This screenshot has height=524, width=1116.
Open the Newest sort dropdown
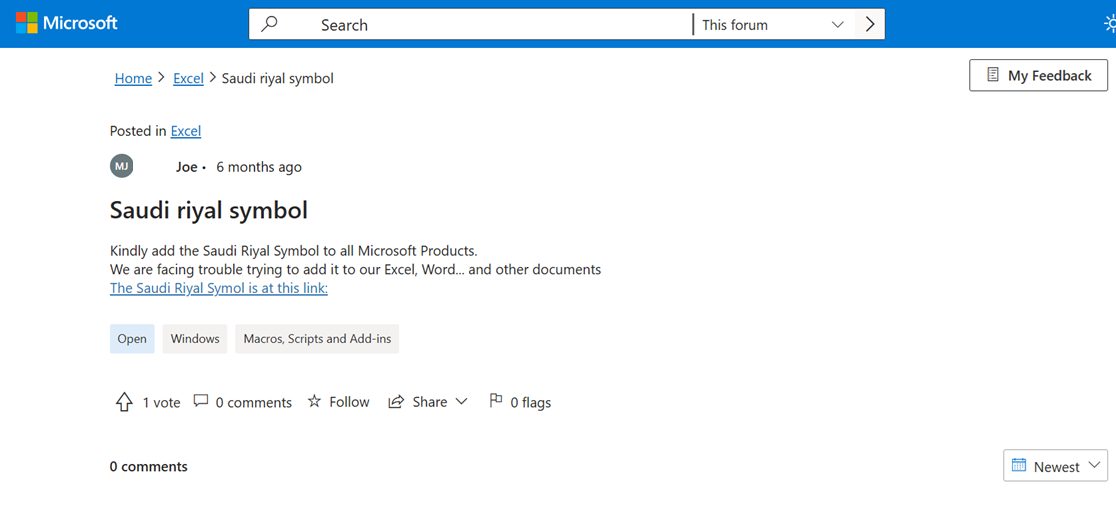point(1056,466)
